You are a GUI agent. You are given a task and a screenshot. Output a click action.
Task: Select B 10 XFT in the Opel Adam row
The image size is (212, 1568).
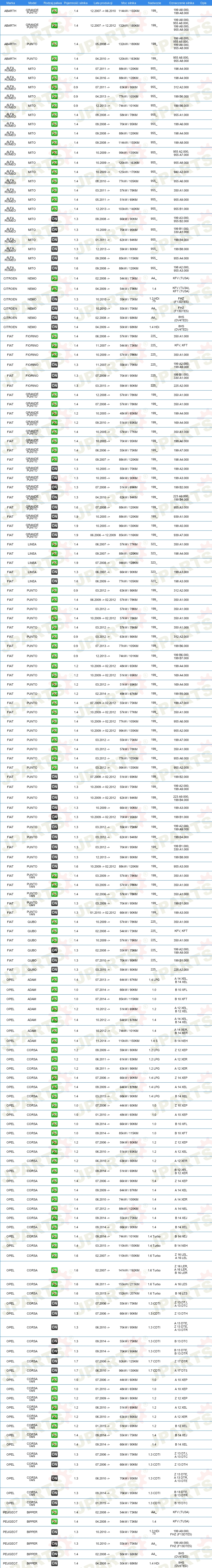tap(181, 999)
